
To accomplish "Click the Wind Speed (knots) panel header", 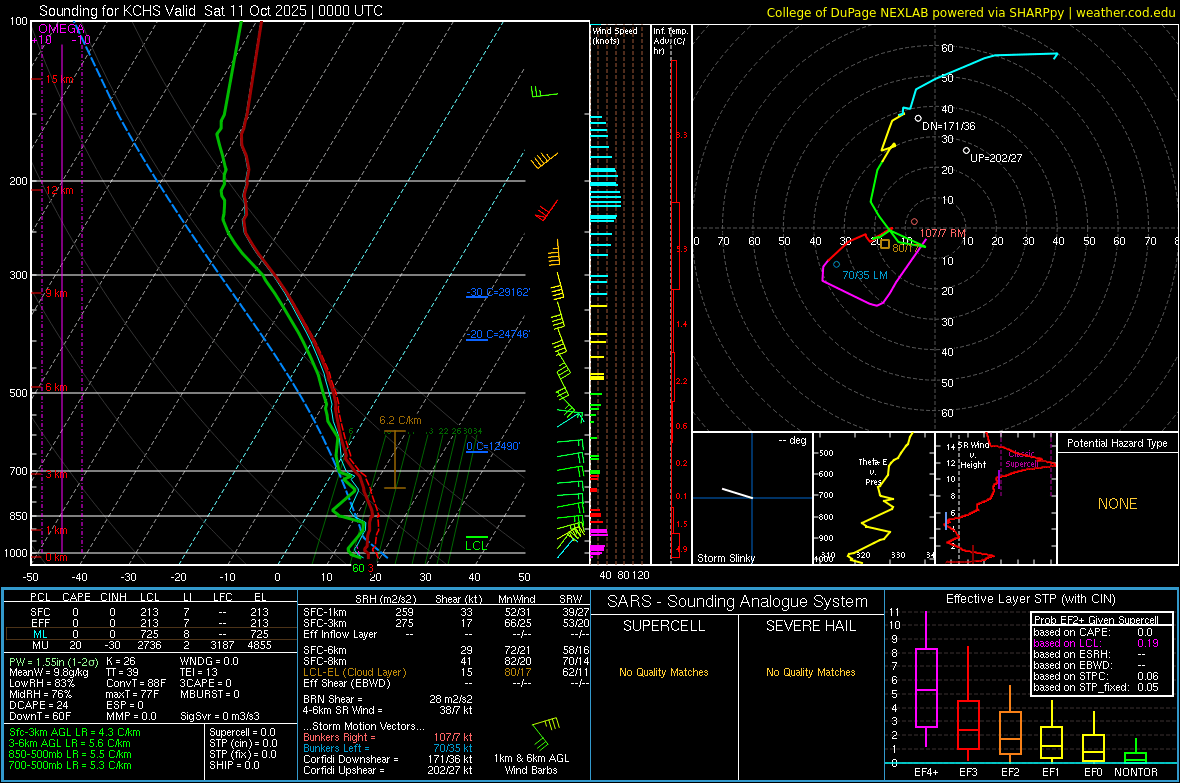I will pos(615,36).
